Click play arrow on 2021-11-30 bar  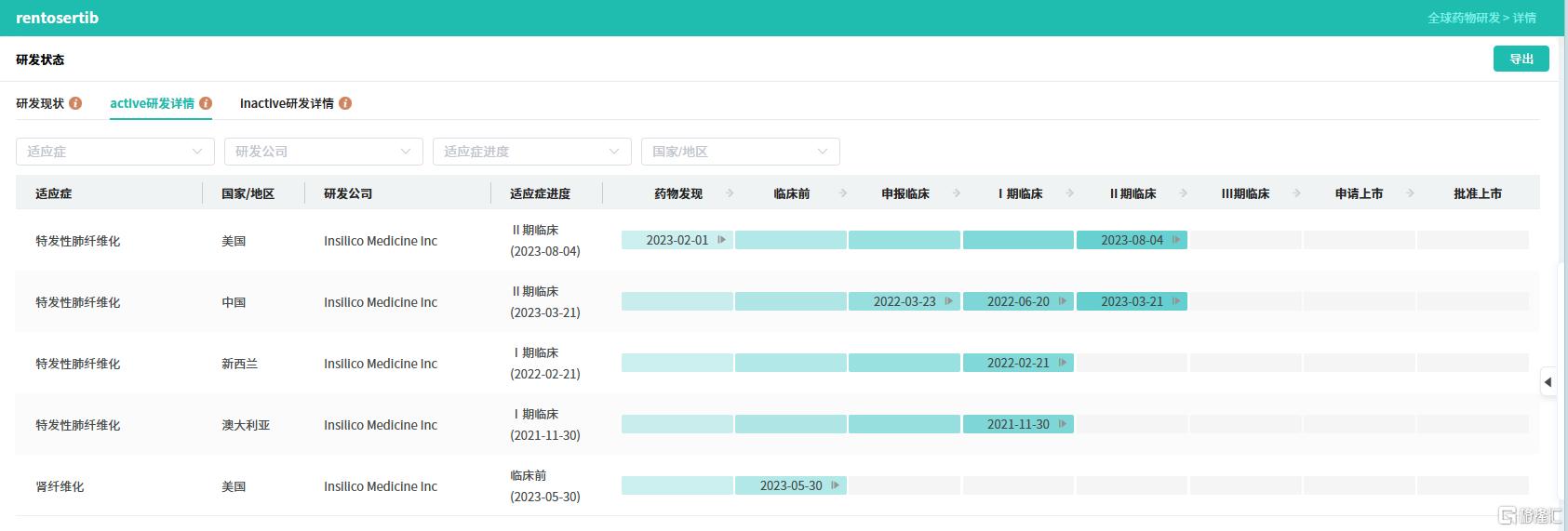tap(1063, 424)
